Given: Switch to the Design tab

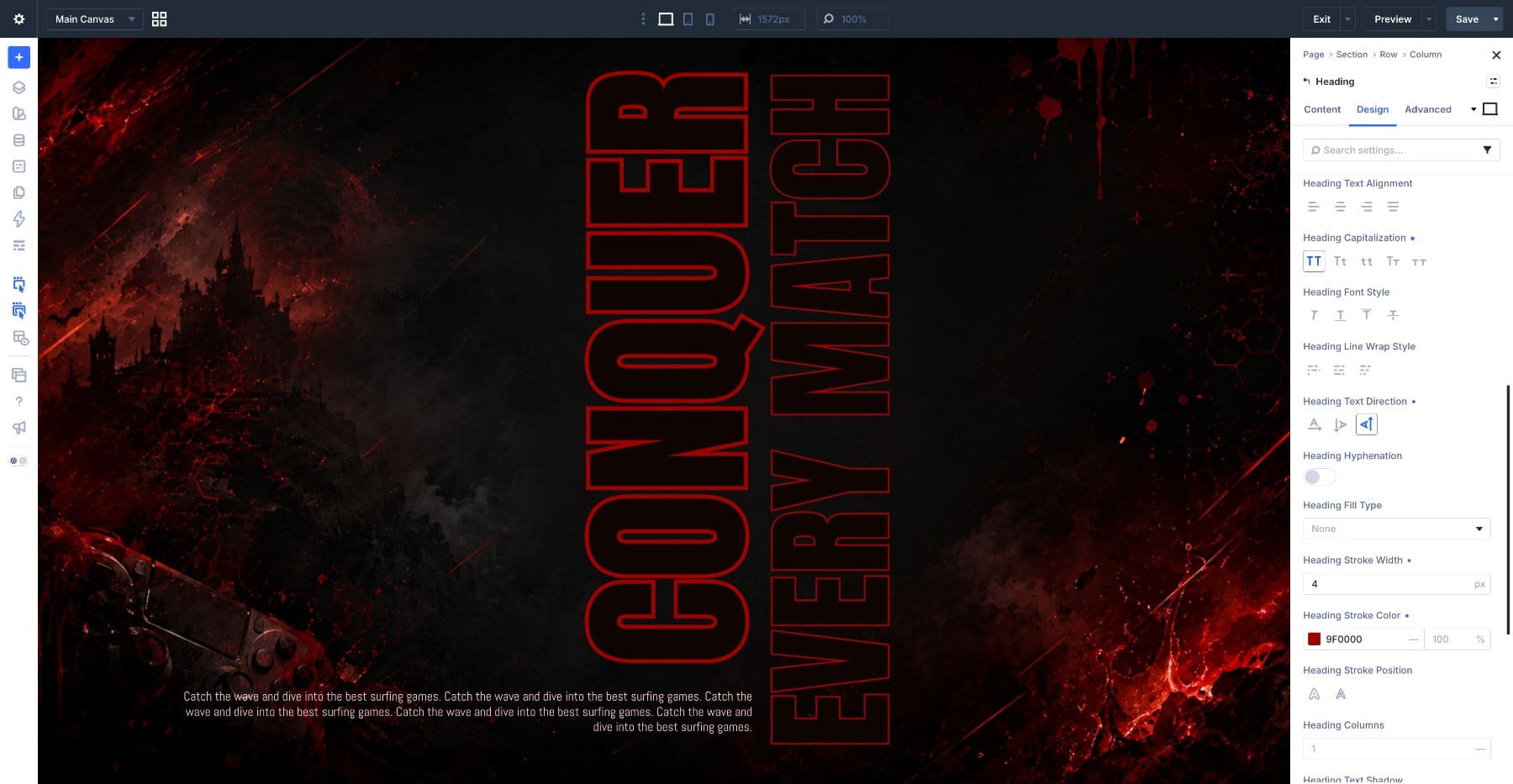Looking at the screenshot, I should coord(1373,109).
